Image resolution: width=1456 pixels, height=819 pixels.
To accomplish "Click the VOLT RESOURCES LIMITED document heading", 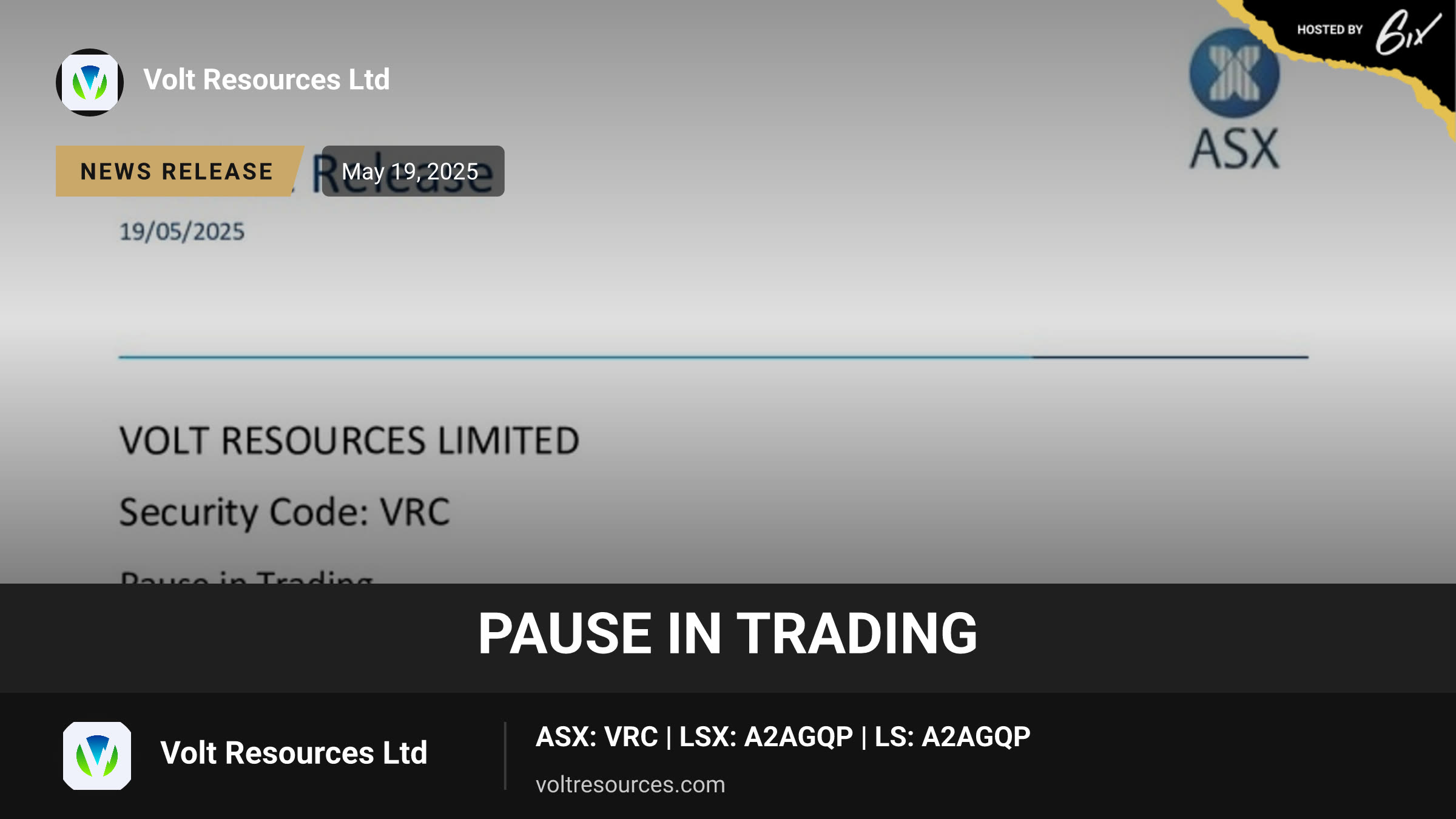I will point(349,440).
